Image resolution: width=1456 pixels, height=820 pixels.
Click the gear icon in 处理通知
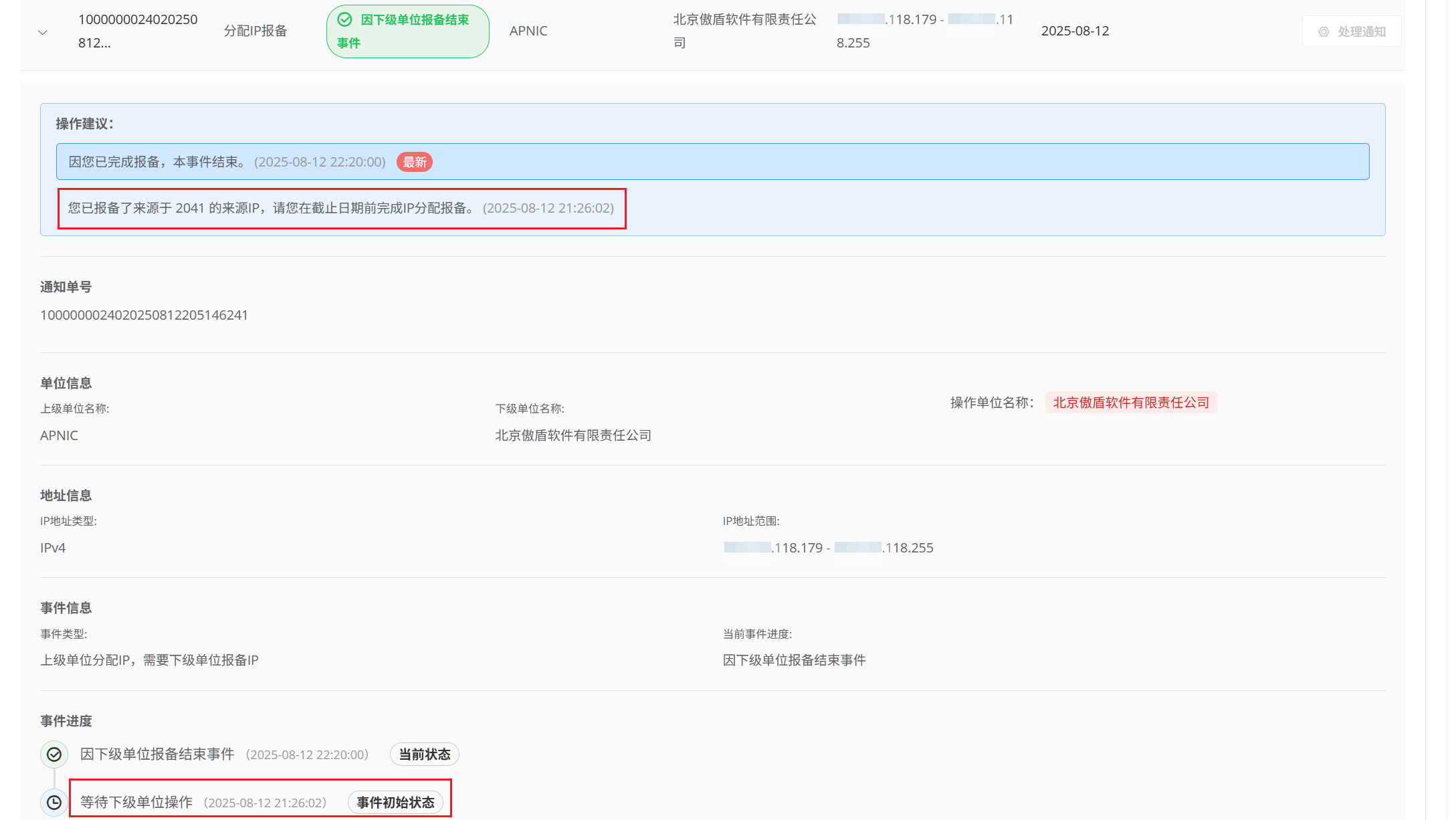click(x=1324, y=31)
